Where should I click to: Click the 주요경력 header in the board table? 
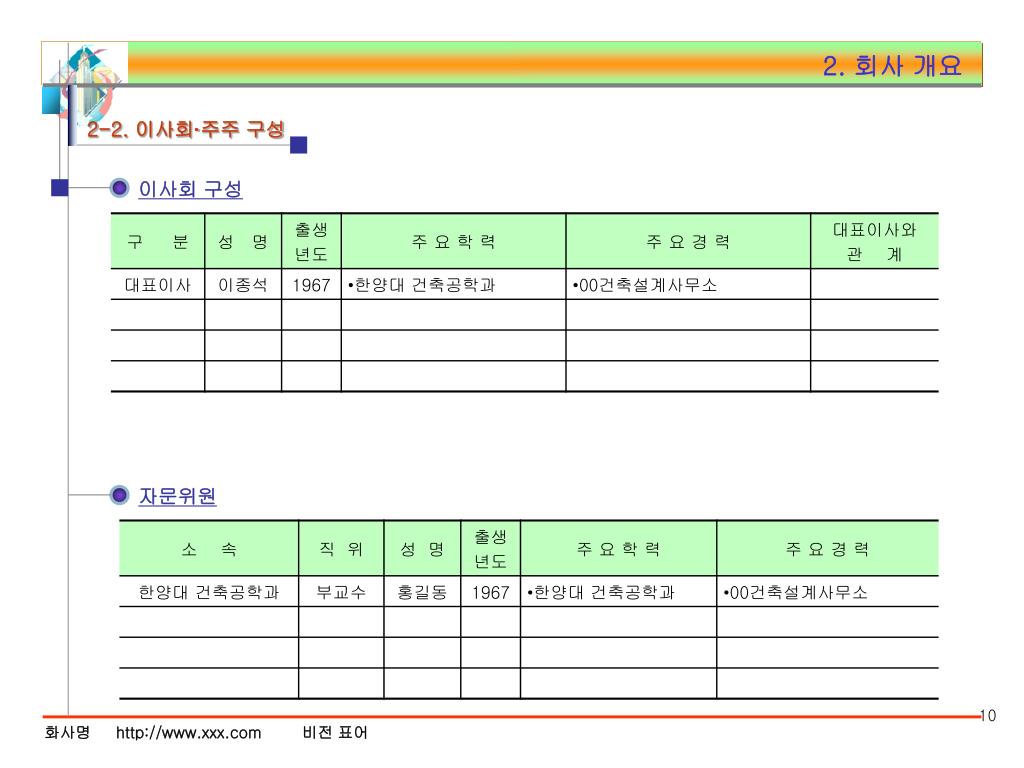(x=688, y=242)
